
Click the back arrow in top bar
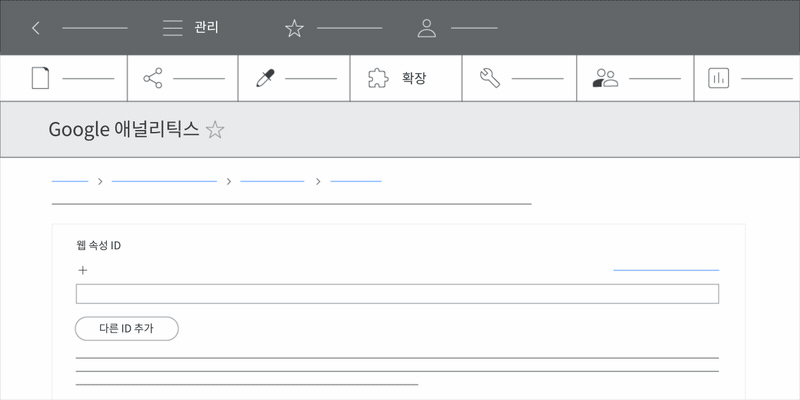click(35, 28)
